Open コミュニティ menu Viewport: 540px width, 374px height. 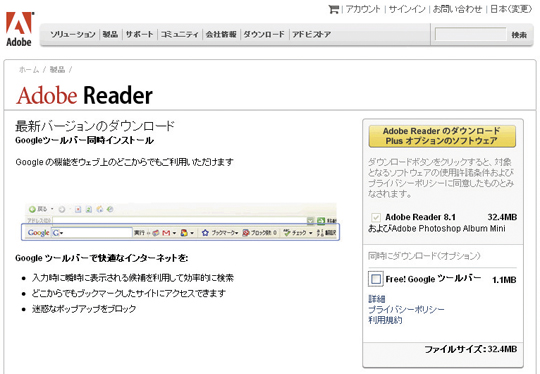click(179, 34)
